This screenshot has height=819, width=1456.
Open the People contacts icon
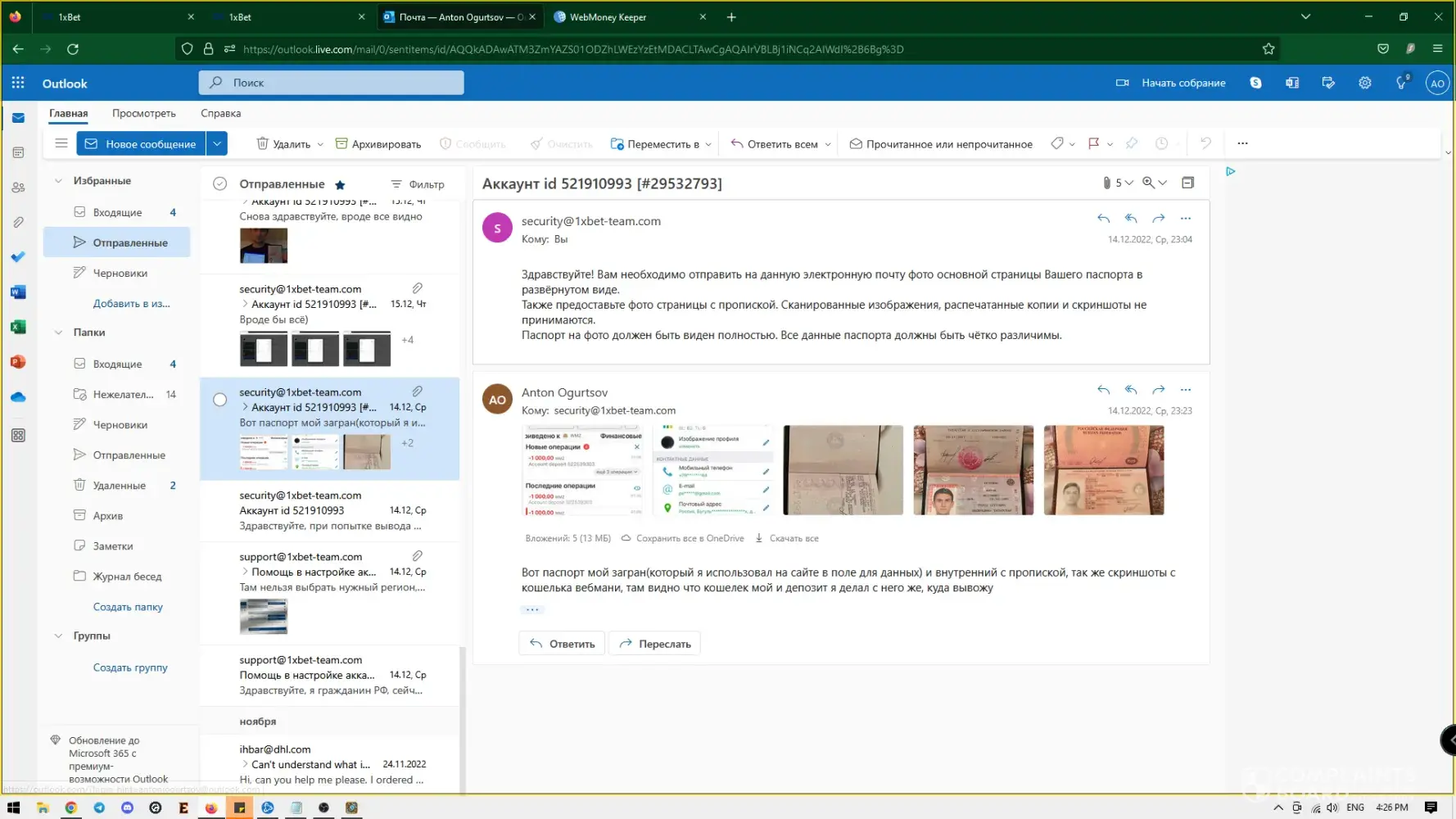[x=18, y=188]
